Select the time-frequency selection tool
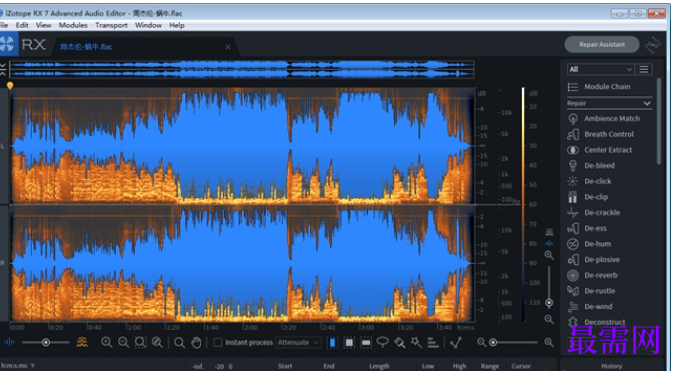Image resolution: width=679 pixels, height=371 pixels. 349,342
